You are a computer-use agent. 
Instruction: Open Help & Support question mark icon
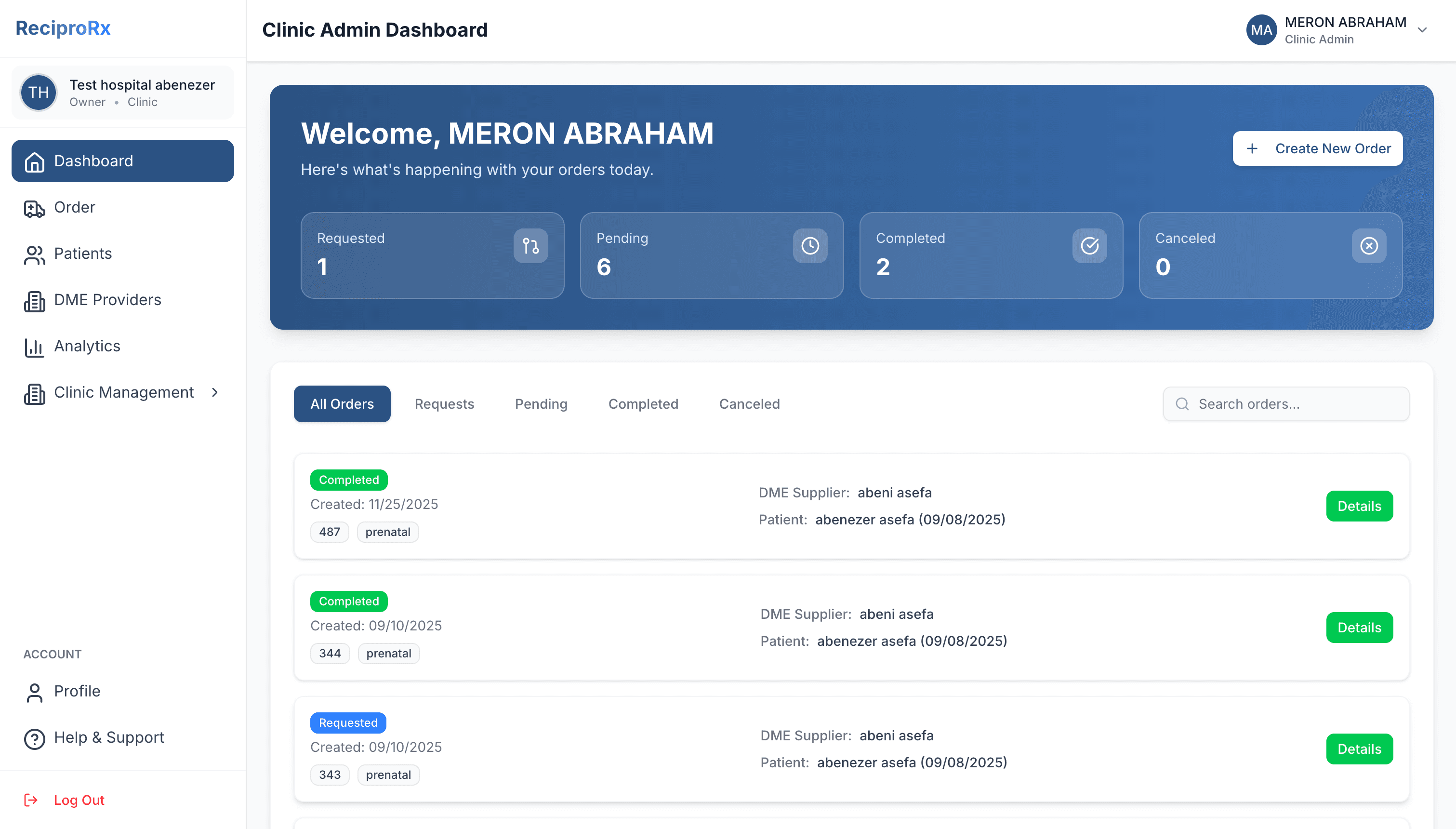tap(34, 738)
